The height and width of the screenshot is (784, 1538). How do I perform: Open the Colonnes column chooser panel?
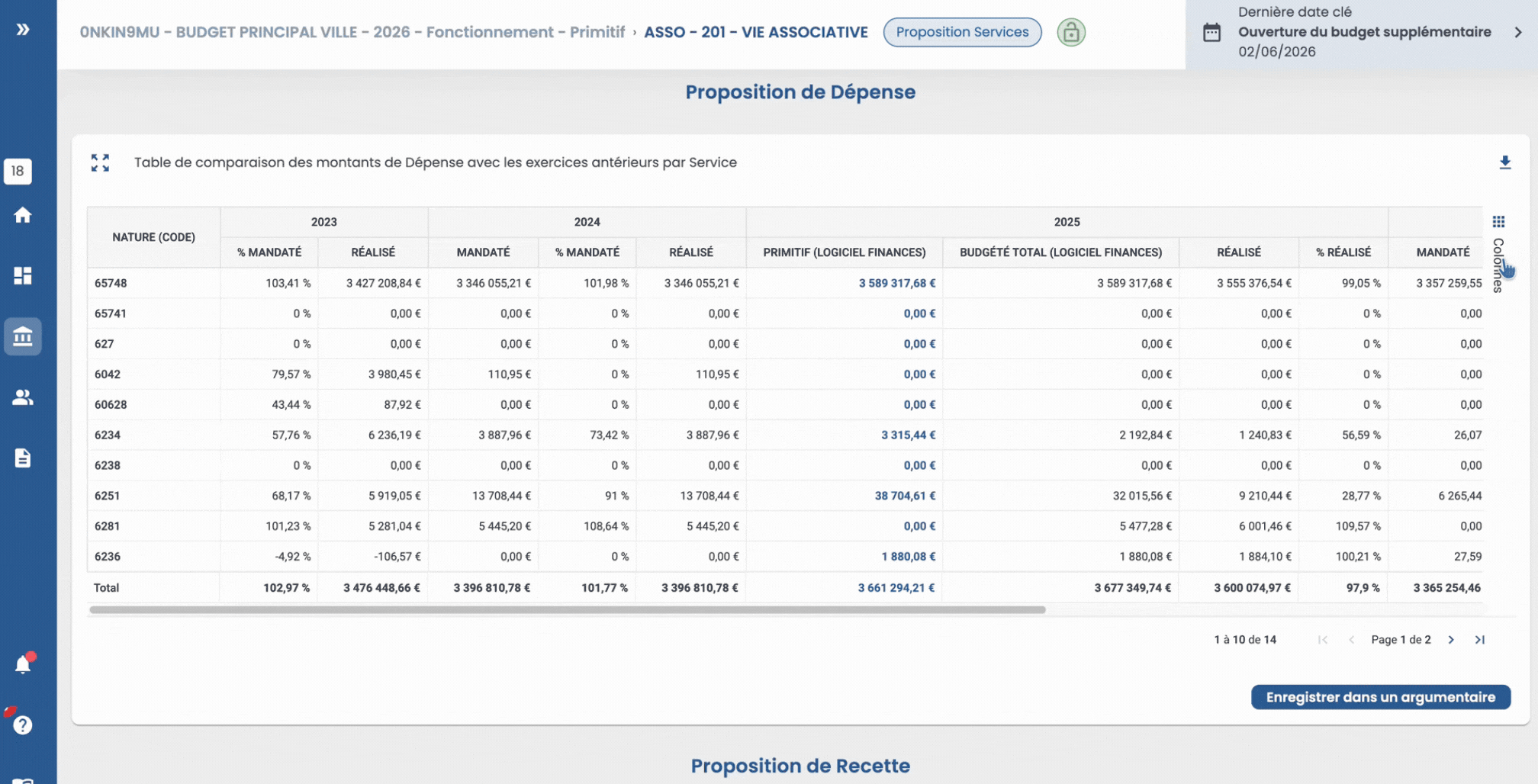coord(1498,254)
